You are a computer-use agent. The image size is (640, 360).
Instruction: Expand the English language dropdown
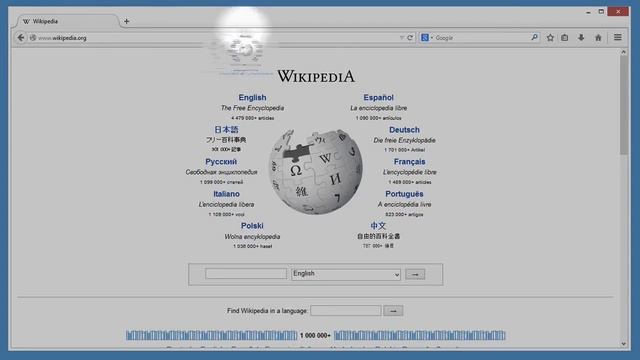pos(346,274)
